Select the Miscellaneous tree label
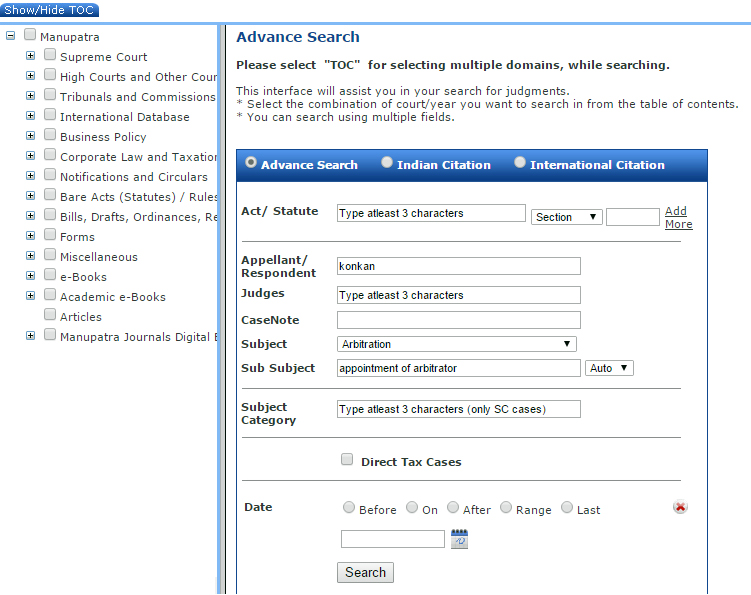This screenshot has height=595, width=751. [99, 257]
